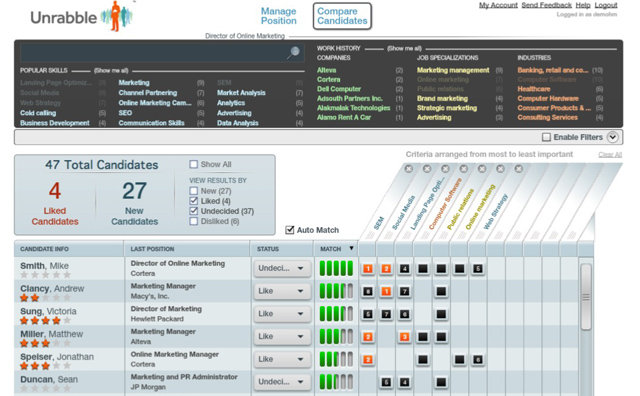Select the 'Channel Partnering' skill
Screen dimensions: 640x396
[x=148, y=93]
